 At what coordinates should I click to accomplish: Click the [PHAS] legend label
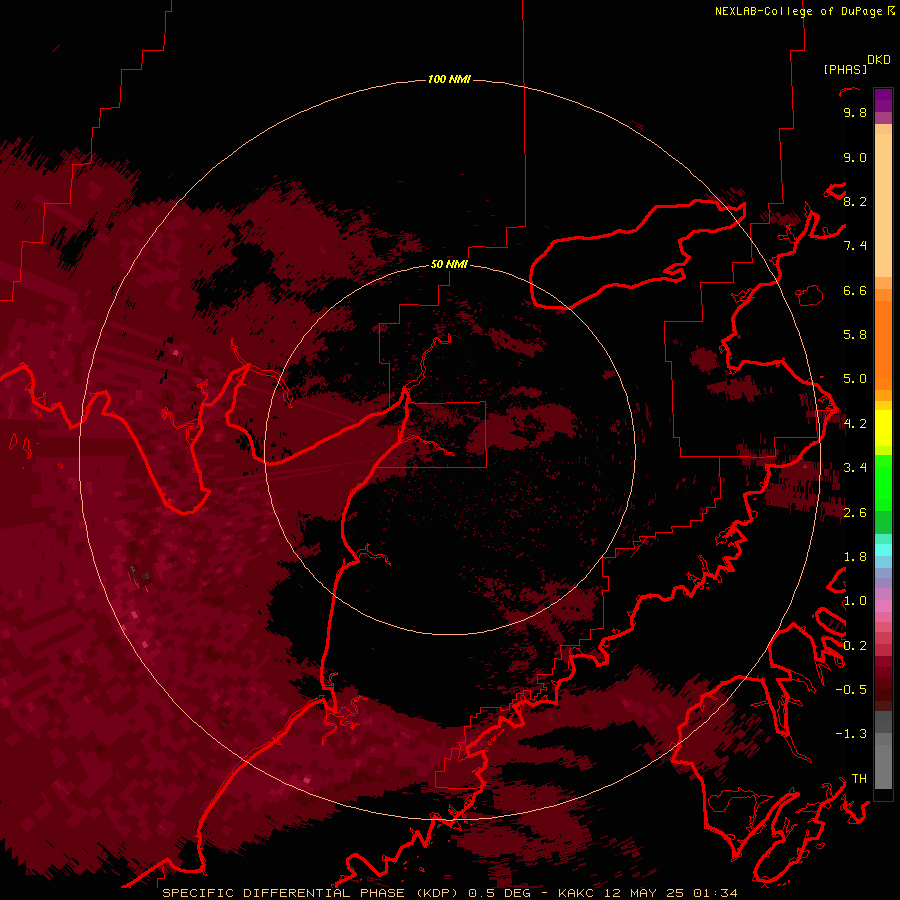845,69
